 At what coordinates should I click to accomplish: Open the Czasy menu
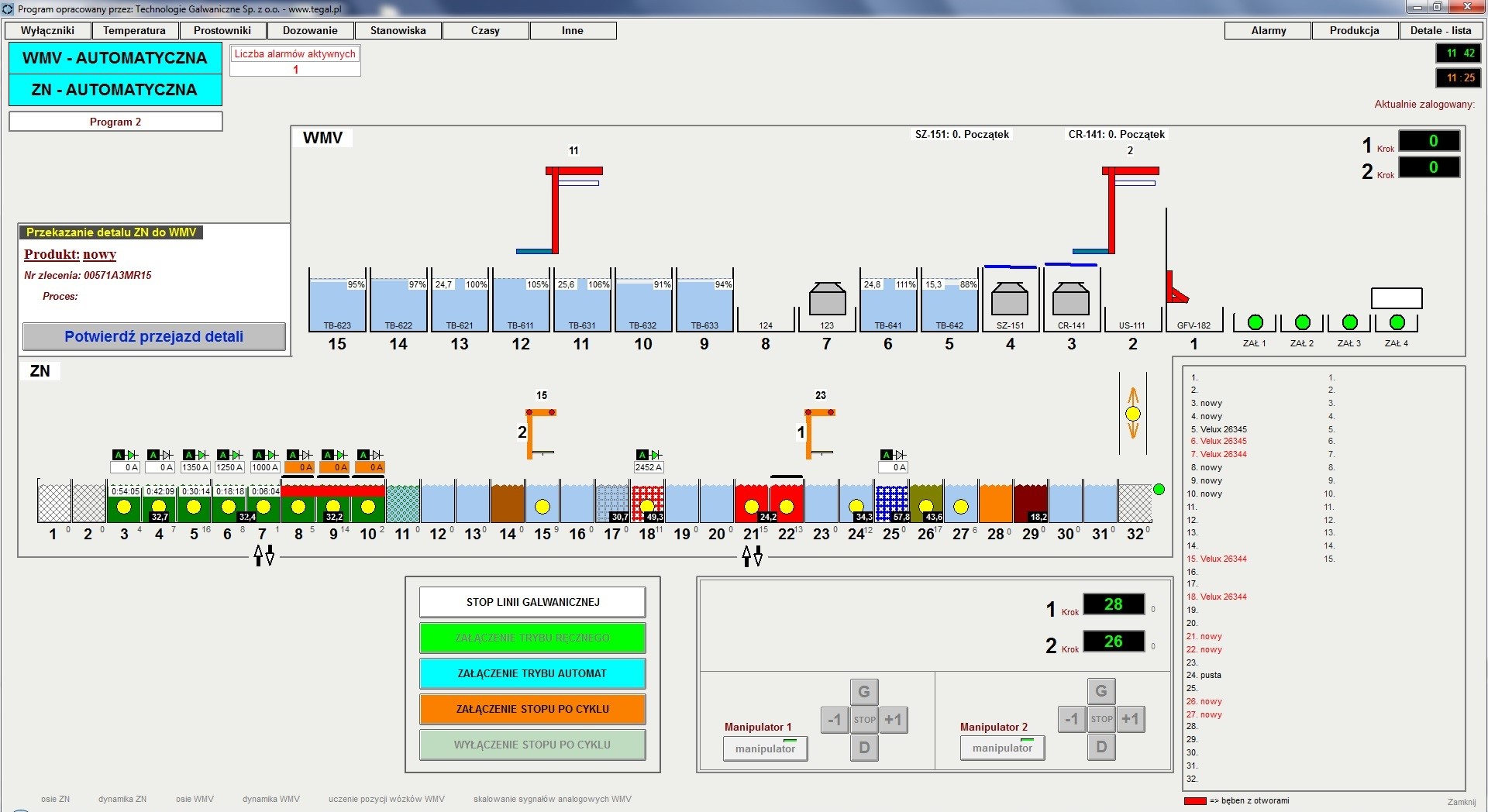485,30
